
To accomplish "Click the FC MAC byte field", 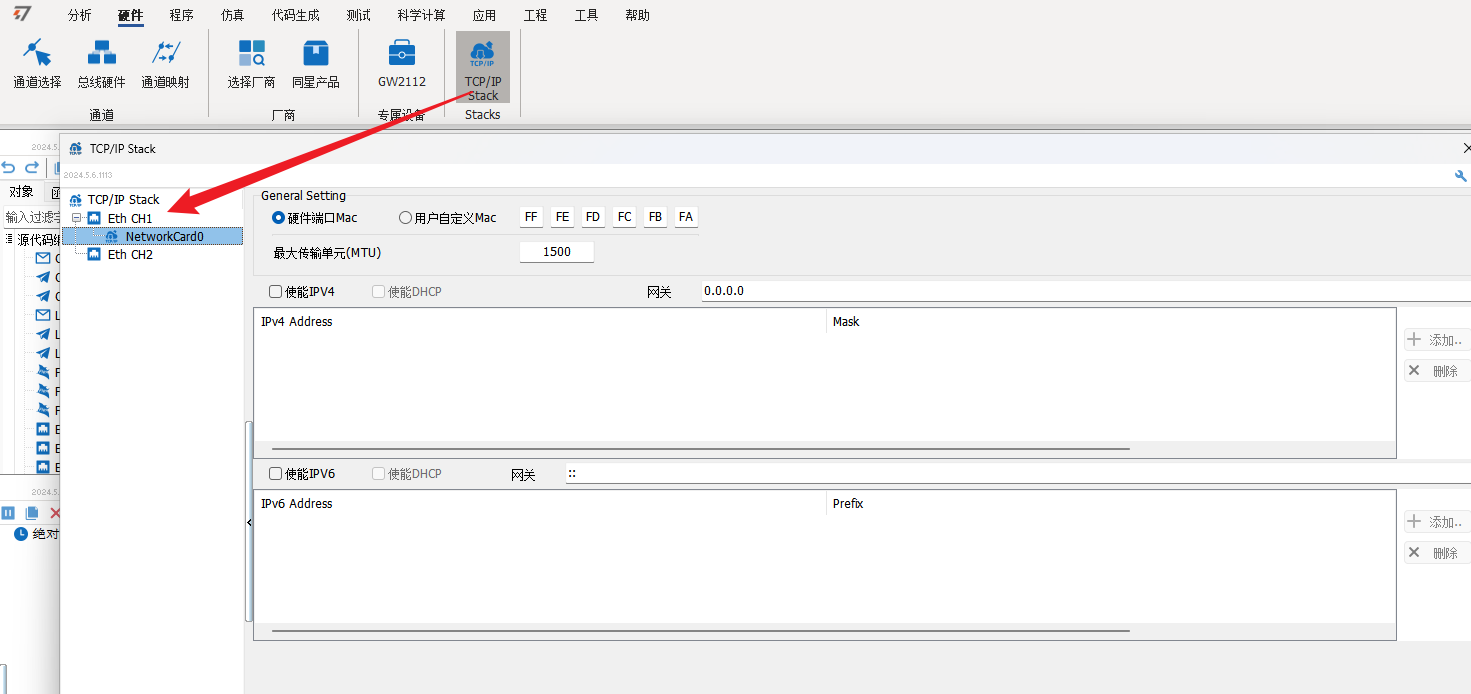I will click(x=624, y=217).
